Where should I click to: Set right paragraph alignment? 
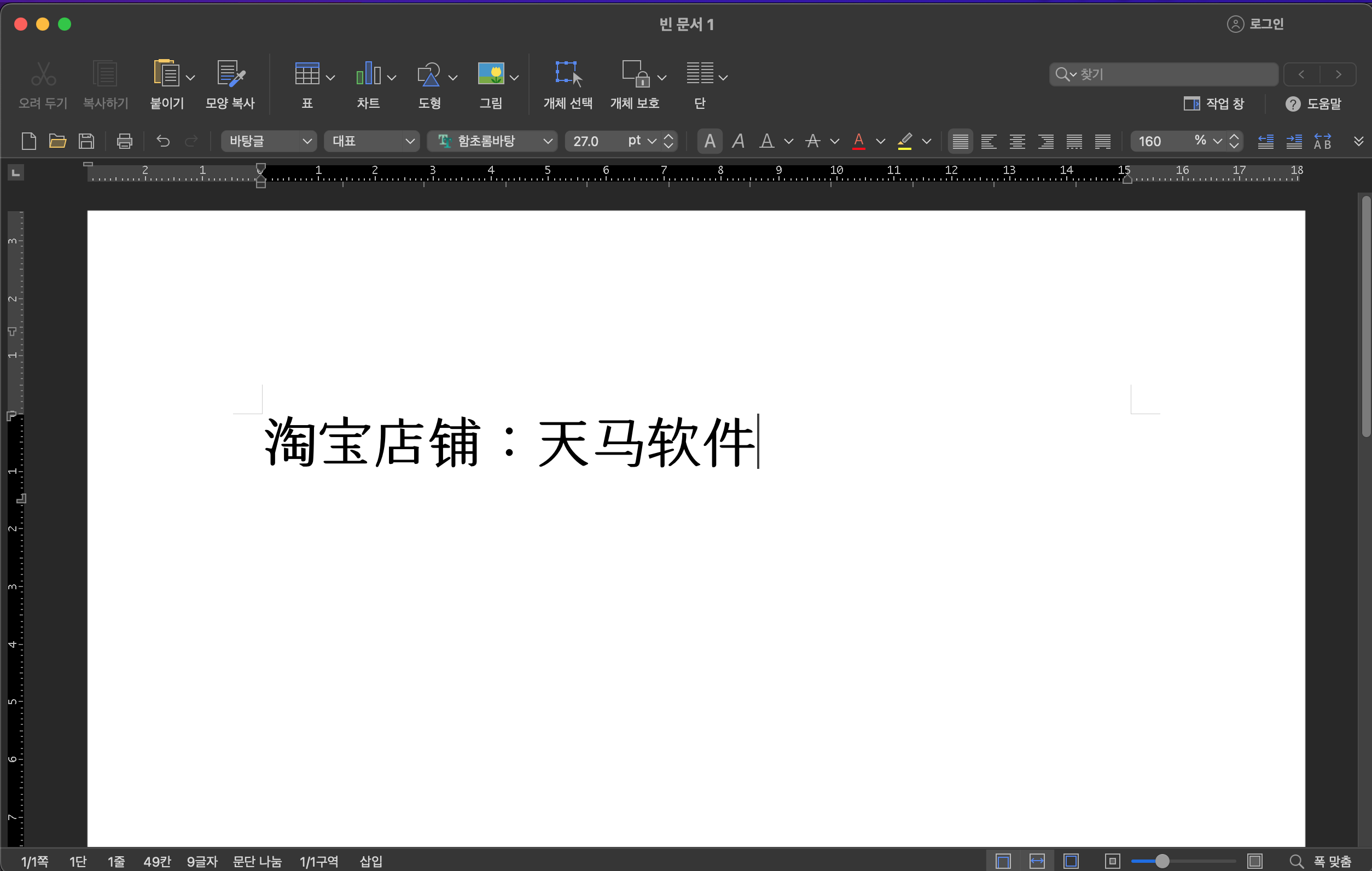click(x=1045, y=141)
